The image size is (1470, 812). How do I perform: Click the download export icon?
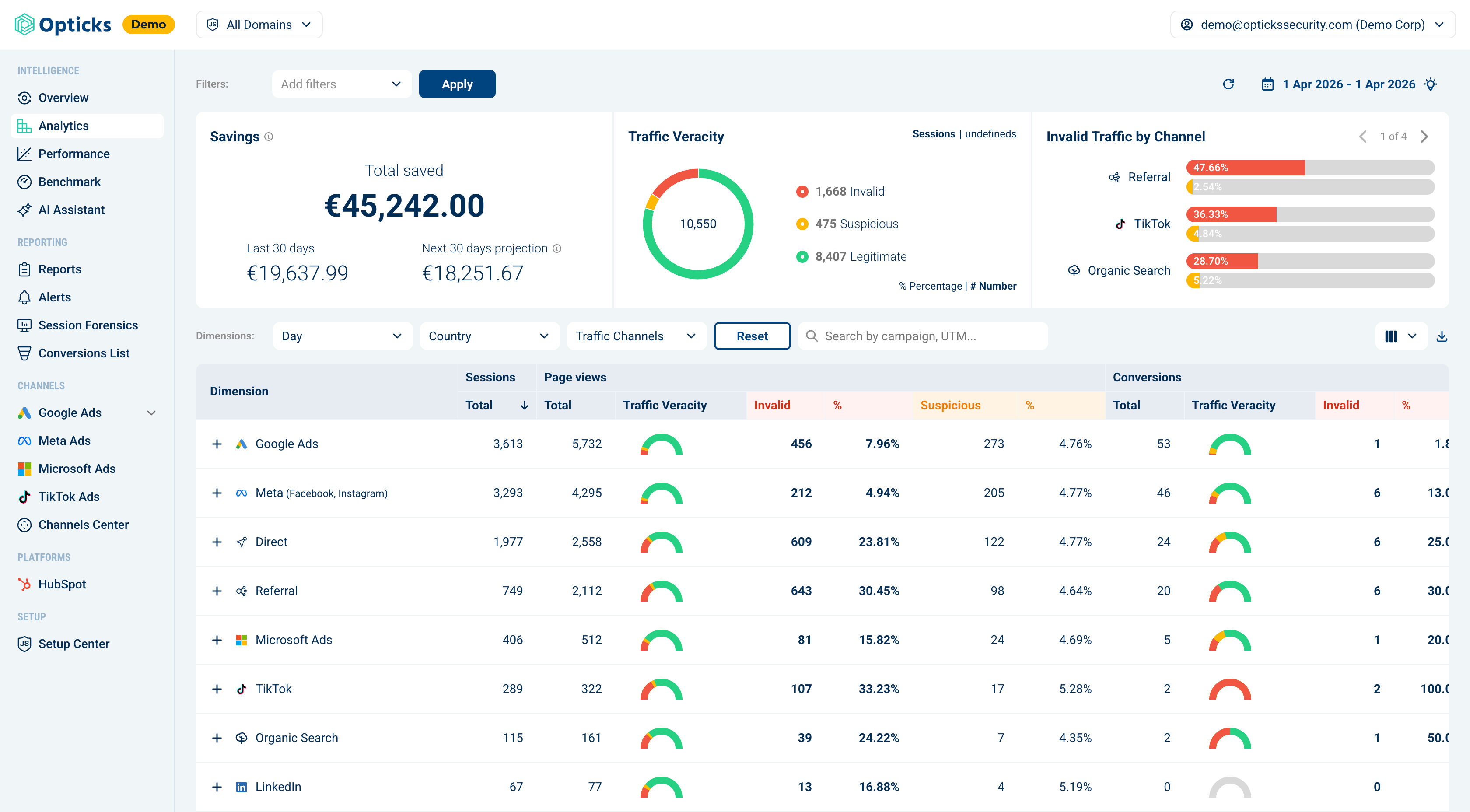1442,336
